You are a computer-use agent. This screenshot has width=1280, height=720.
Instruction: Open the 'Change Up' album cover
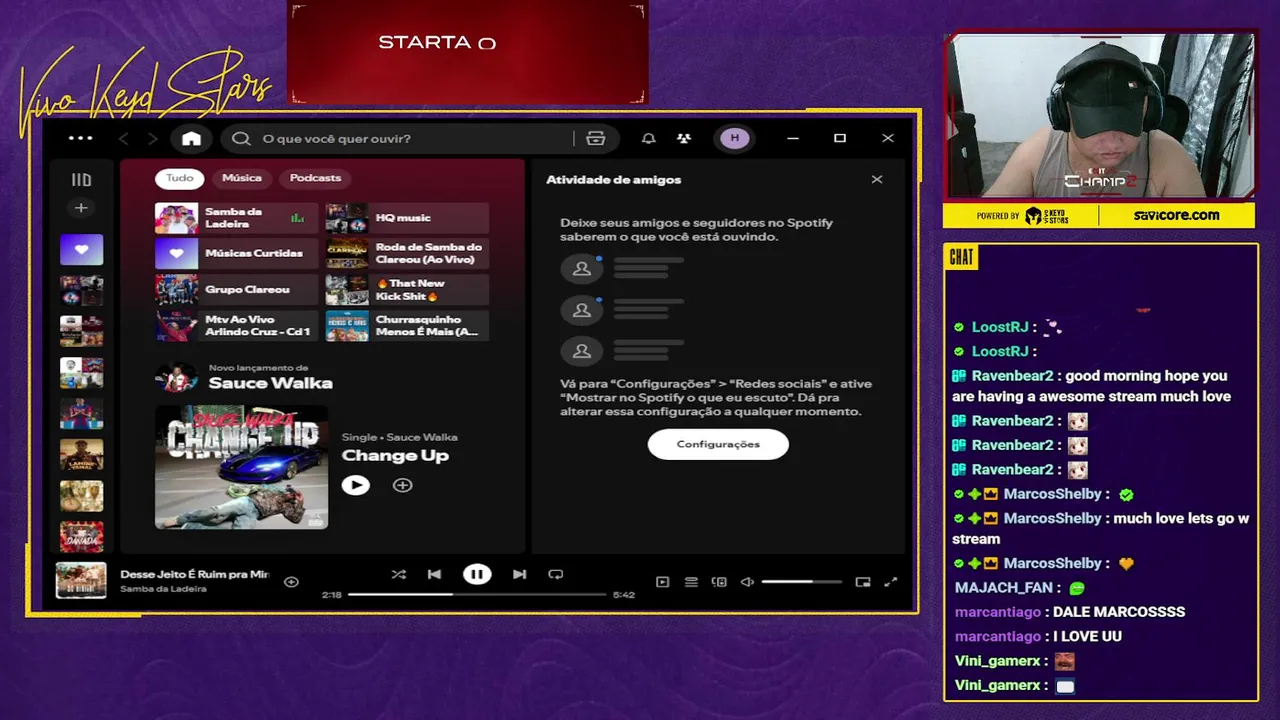[241, 467]
